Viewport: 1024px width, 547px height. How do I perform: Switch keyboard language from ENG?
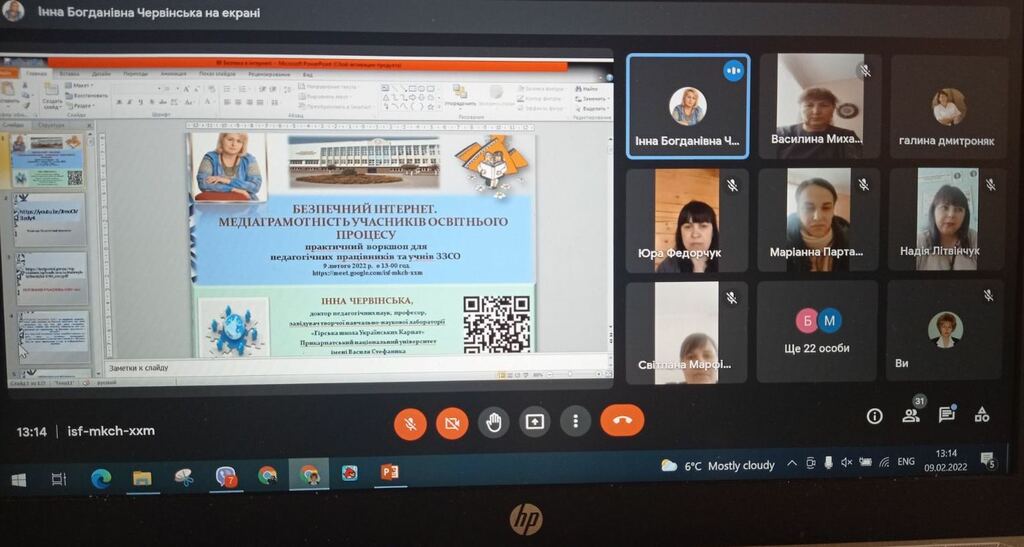905,462
